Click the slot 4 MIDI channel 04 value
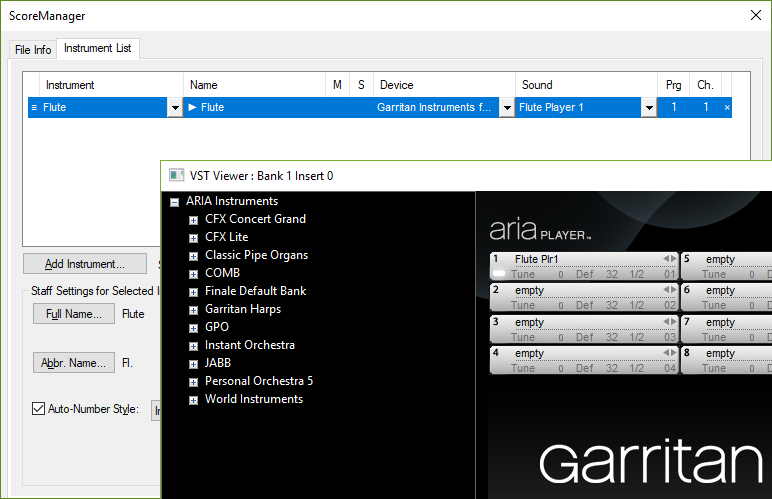 [x=670, y=369]
